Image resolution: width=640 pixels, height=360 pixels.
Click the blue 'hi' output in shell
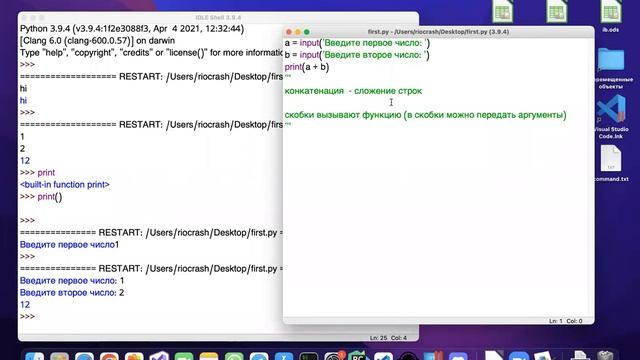point(23,100)
